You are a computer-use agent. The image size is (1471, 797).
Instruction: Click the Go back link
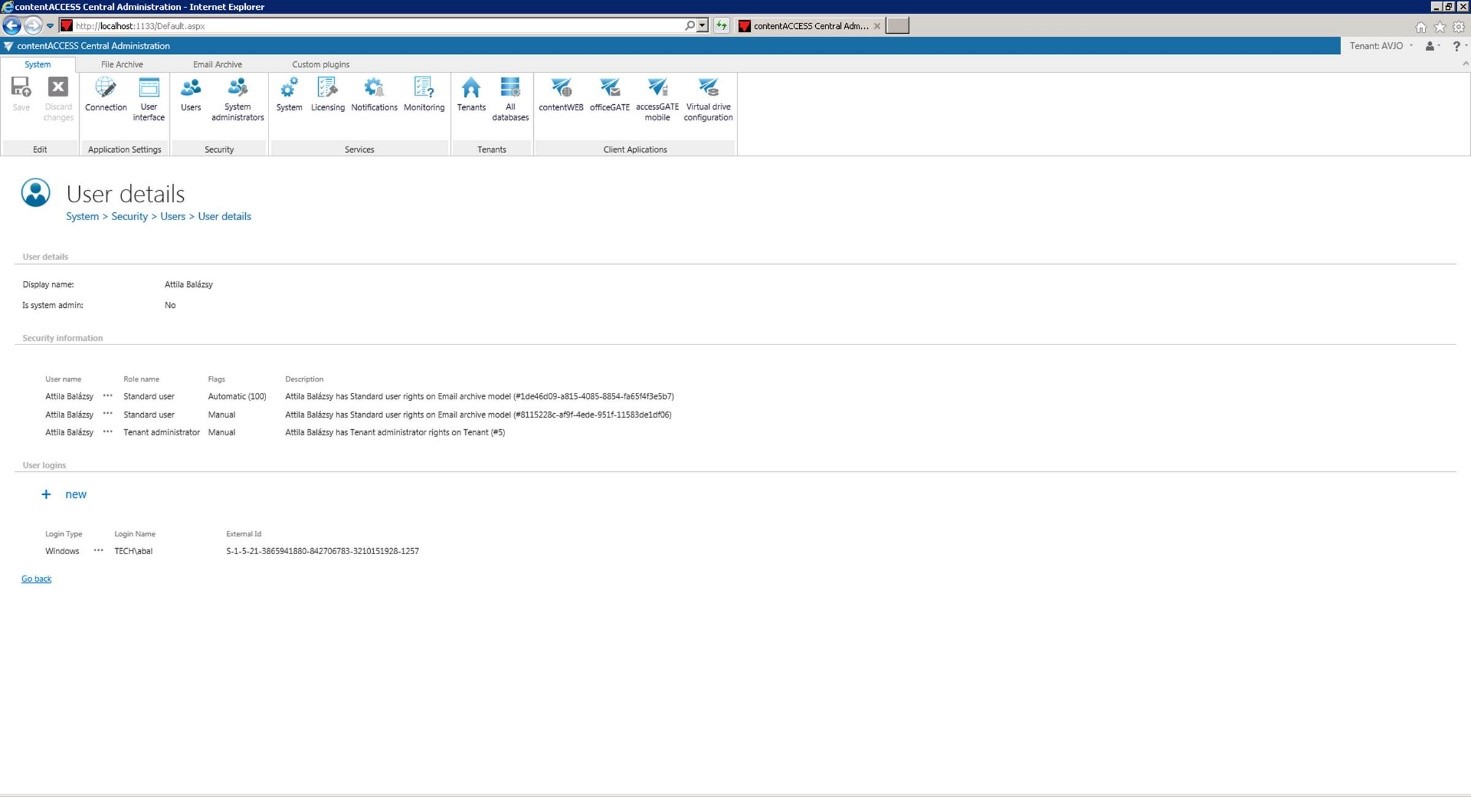pyautogui.click(x=36, y=578)
